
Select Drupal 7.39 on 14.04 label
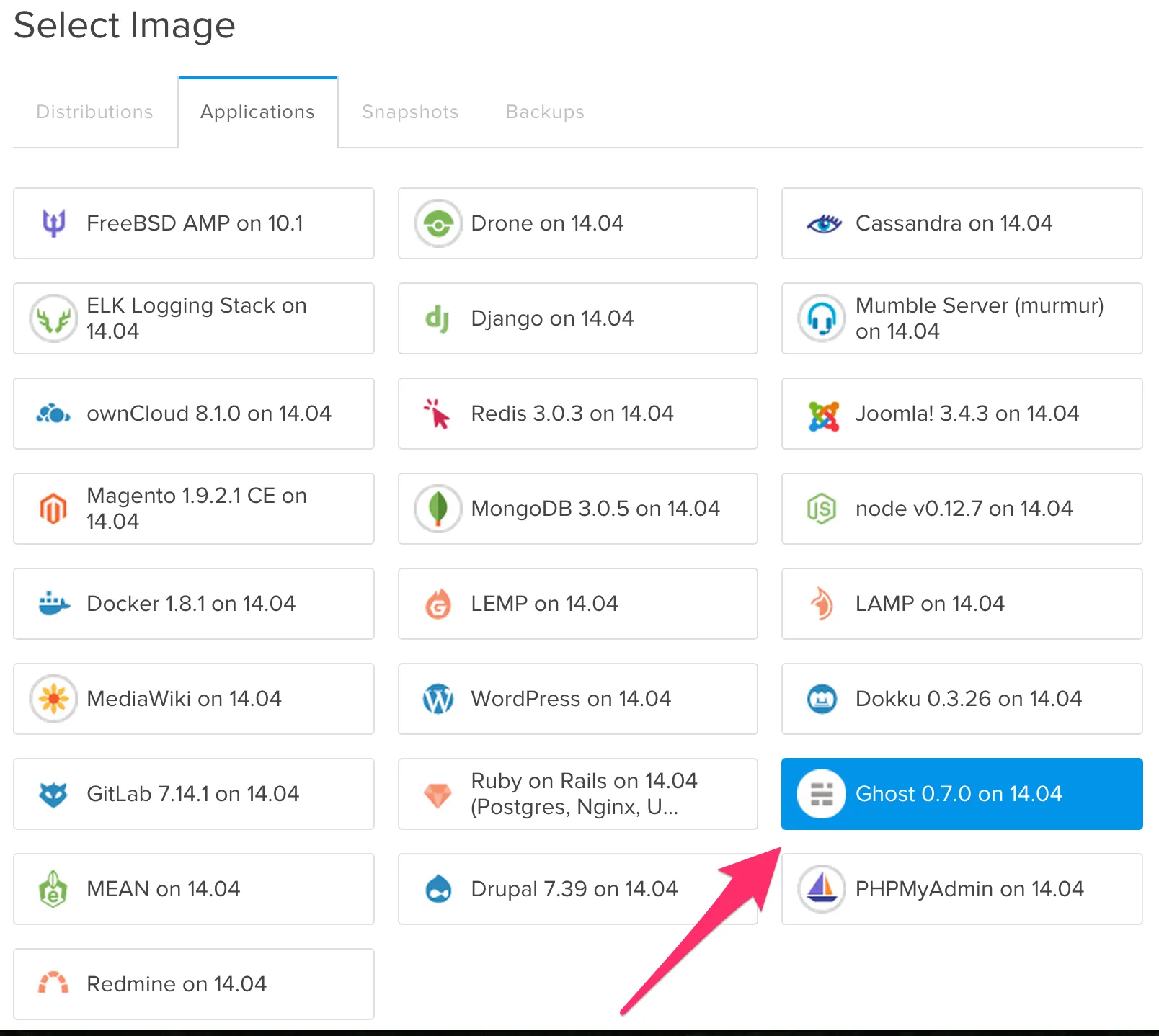click(574, 889)
